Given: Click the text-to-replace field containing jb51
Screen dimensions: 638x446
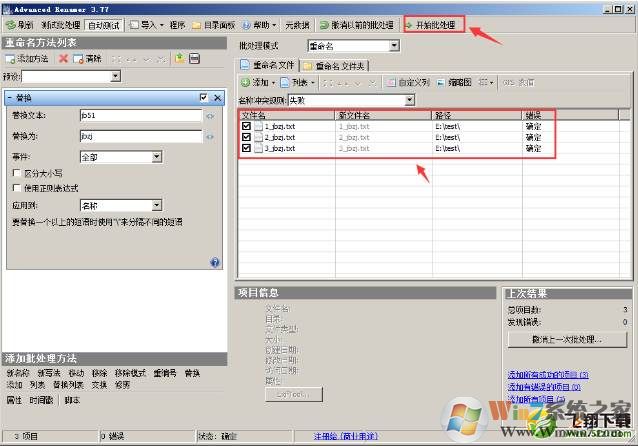Looking at the screenshot, I should [x=141, y=116].
